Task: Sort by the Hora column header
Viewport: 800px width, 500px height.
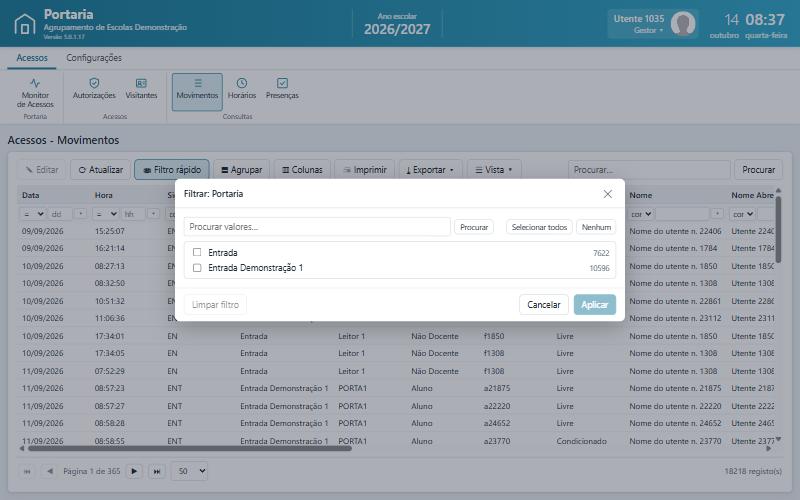Action: point(104,195)
